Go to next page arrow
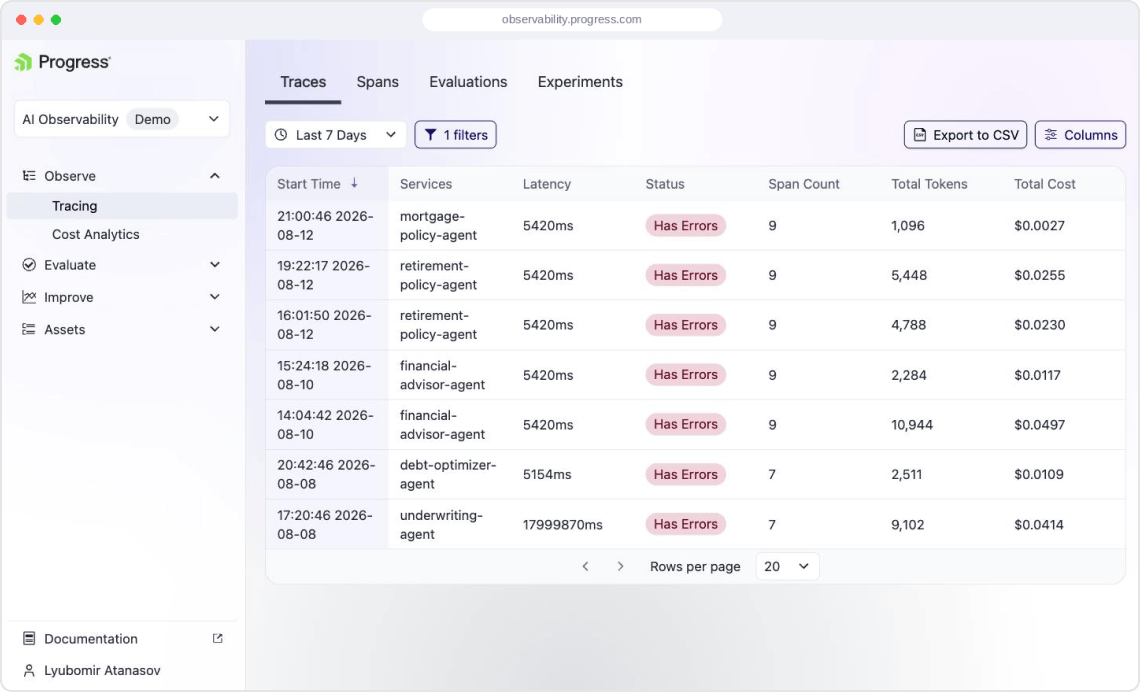Image resolution: width=1140 pixels, height=692 pixels. tap(620, 566)
